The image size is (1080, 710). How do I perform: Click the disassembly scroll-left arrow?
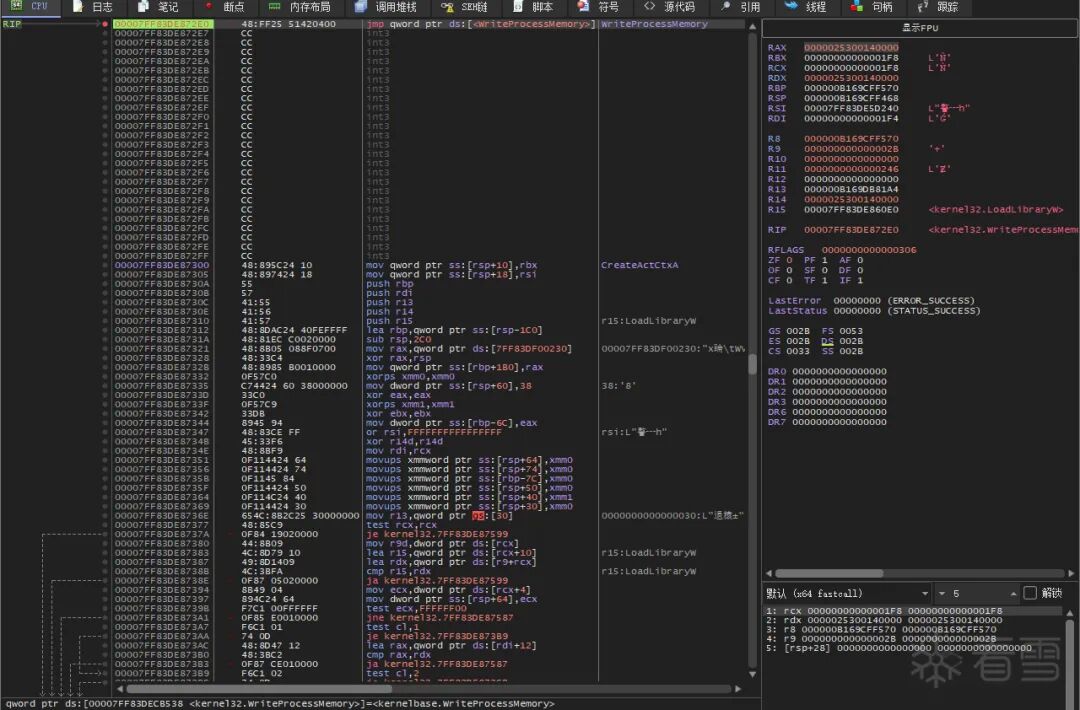point(121,689)
